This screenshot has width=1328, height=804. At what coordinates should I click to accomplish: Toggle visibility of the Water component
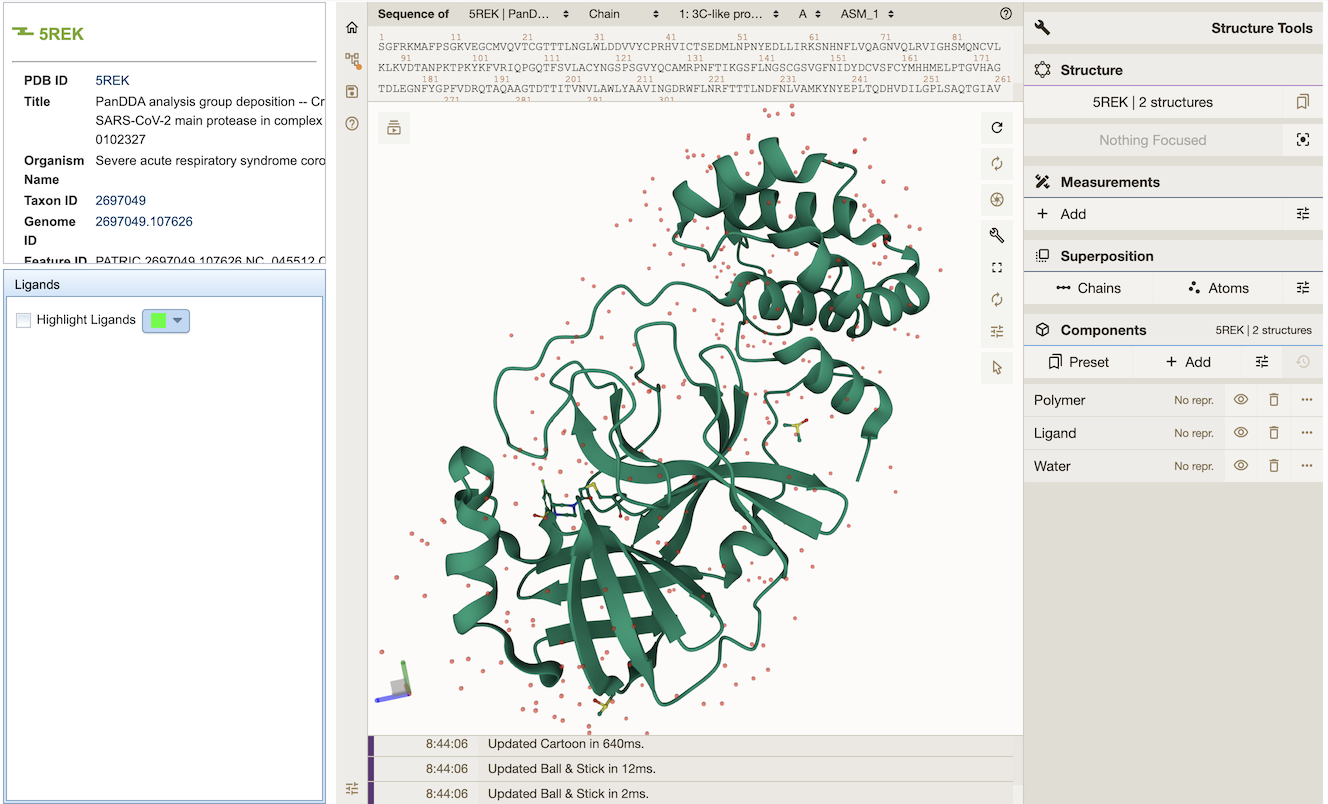(1241, 466)
